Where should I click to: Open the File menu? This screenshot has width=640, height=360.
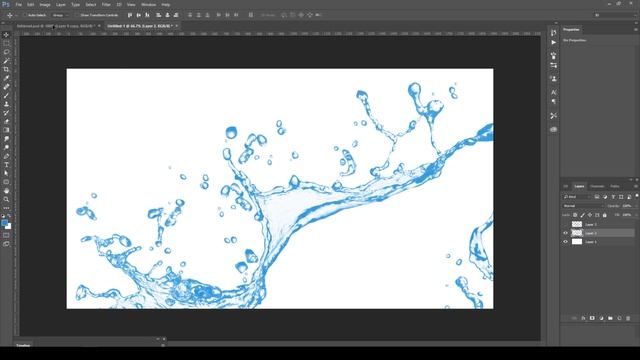tap(18, 4)
